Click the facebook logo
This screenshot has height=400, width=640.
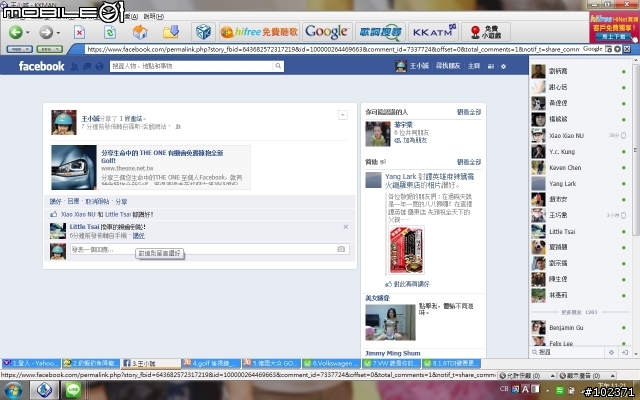point(41,66)
